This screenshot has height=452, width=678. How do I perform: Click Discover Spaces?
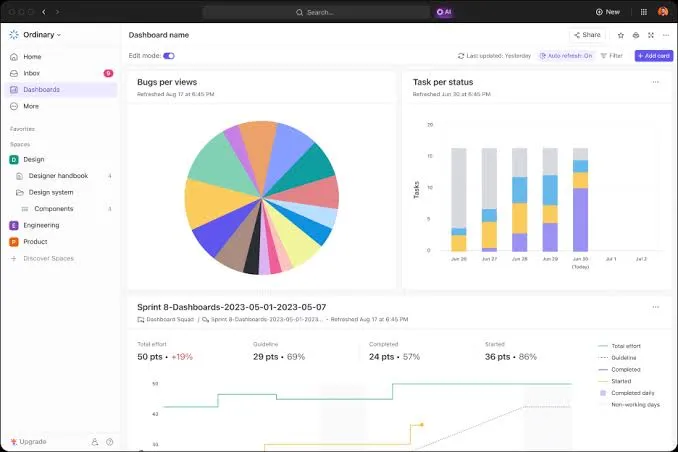[48, 258]
